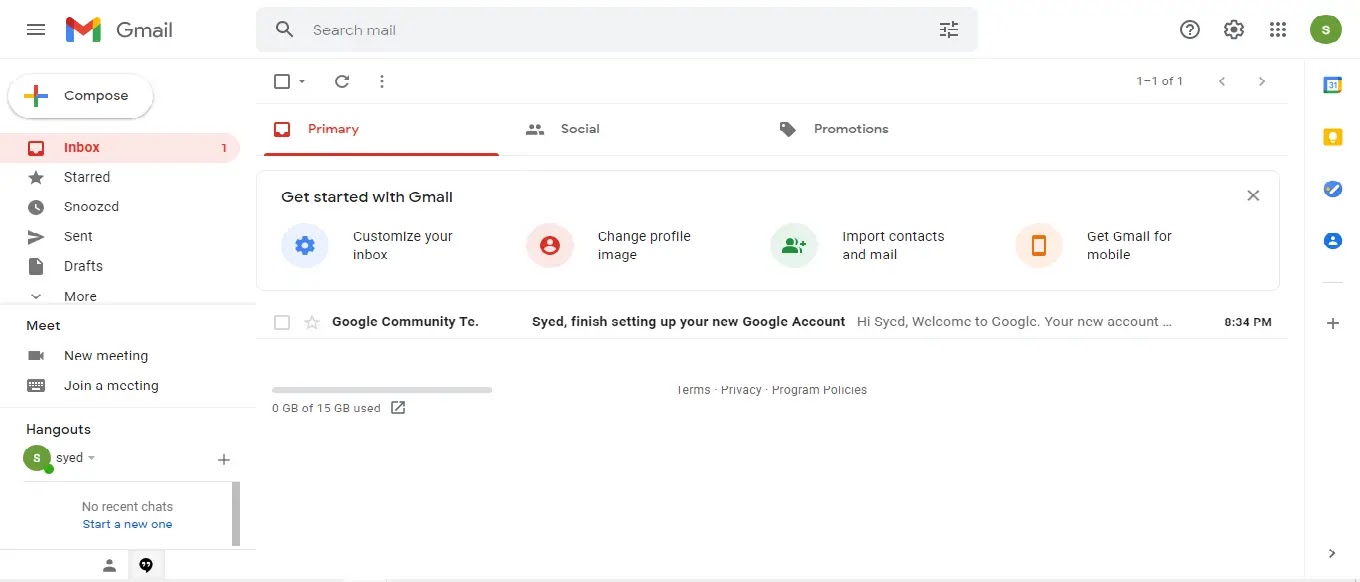This screenshot has height=582, width=1360.
Task: Open the Program Policies link
Action: (x=819, y=390)
